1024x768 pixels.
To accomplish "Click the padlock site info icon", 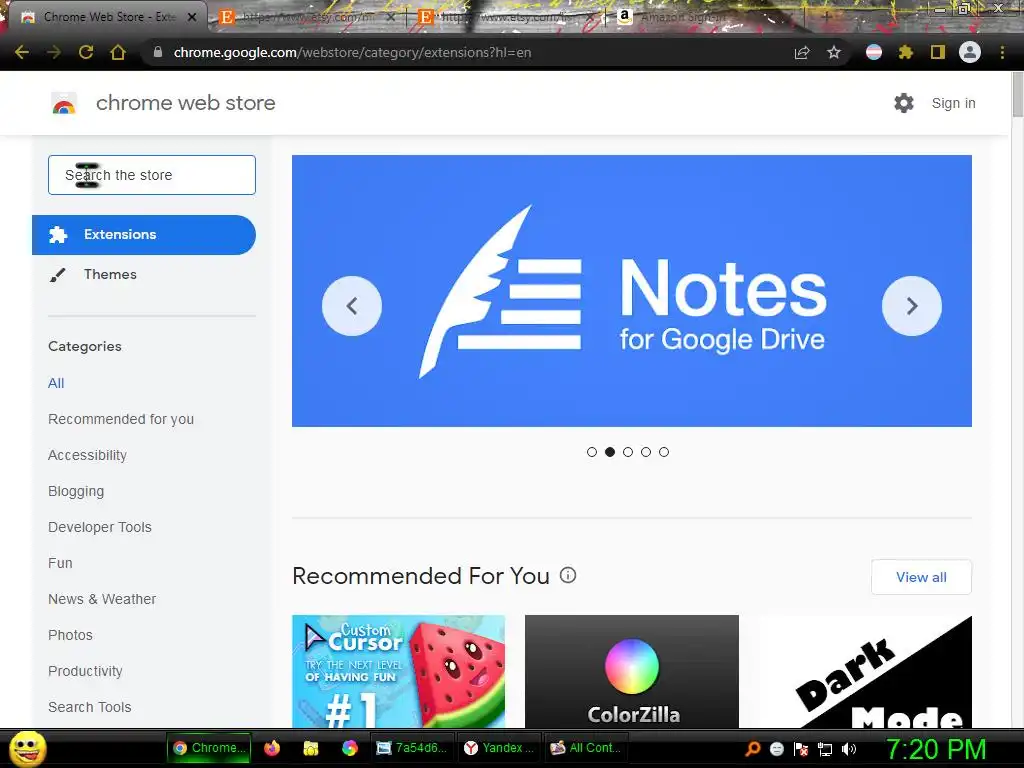I will click(x=157, y=52).
